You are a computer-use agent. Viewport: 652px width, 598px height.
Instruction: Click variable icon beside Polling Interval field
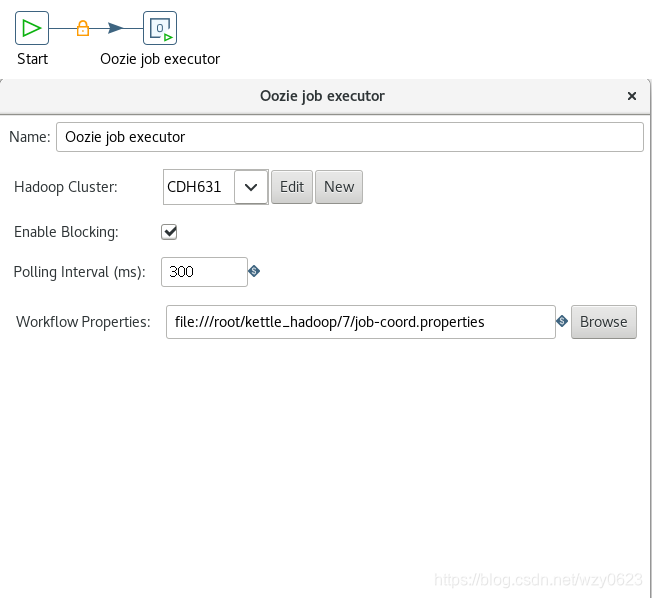click(x=254, y=271)
